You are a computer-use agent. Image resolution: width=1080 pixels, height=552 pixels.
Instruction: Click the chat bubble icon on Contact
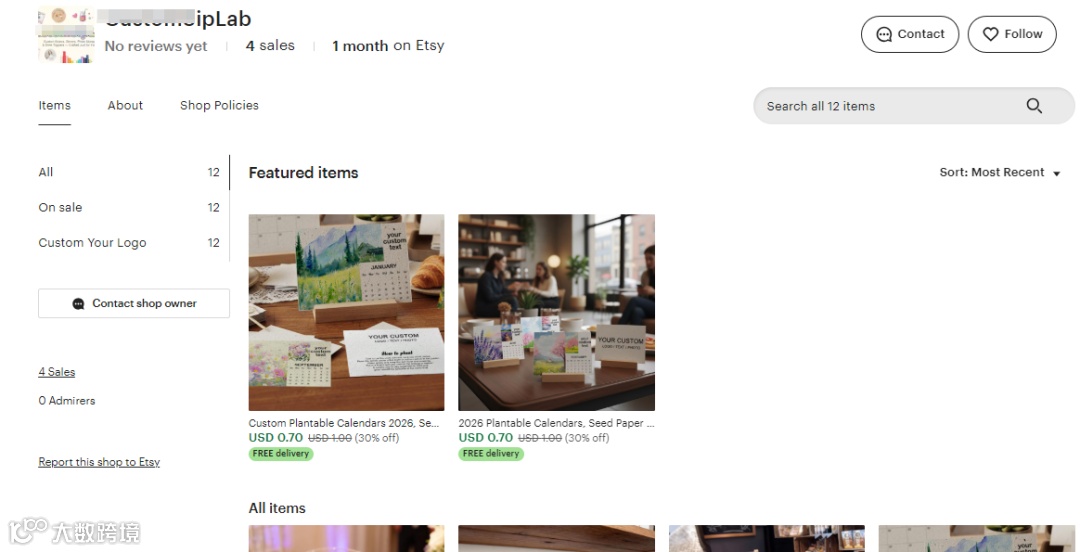(884, 34)
